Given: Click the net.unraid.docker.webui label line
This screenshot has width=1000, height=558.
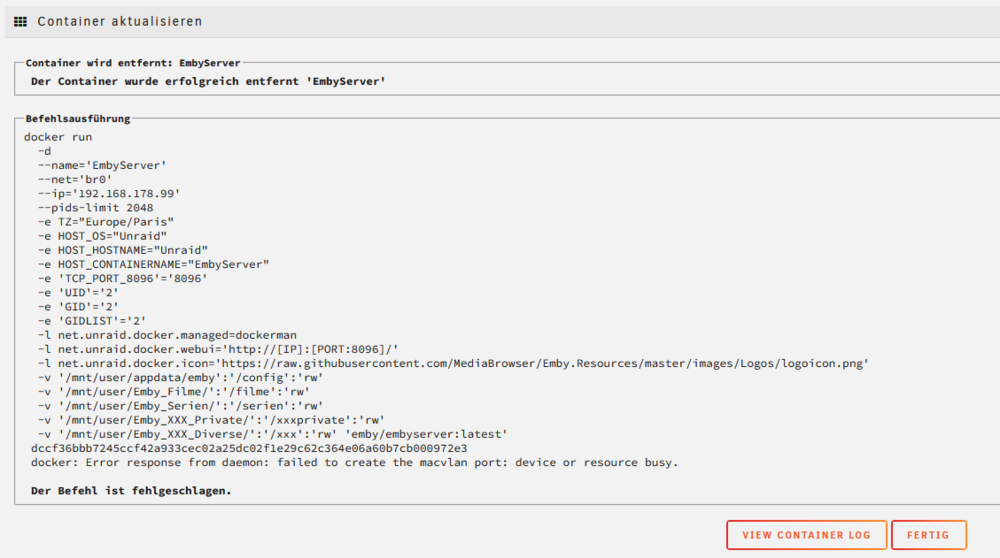Looking at the screenshot, I should (218, 349).
